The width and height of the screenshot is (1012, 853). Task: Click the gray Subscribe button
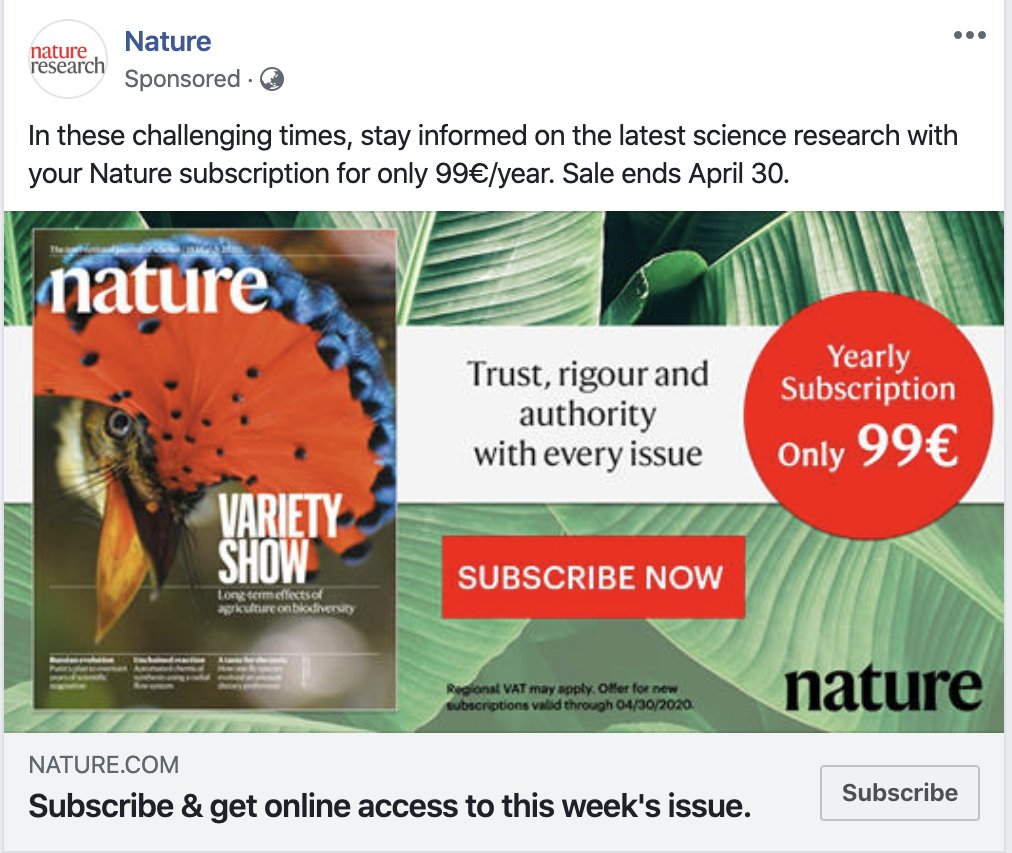click(899, 793)
